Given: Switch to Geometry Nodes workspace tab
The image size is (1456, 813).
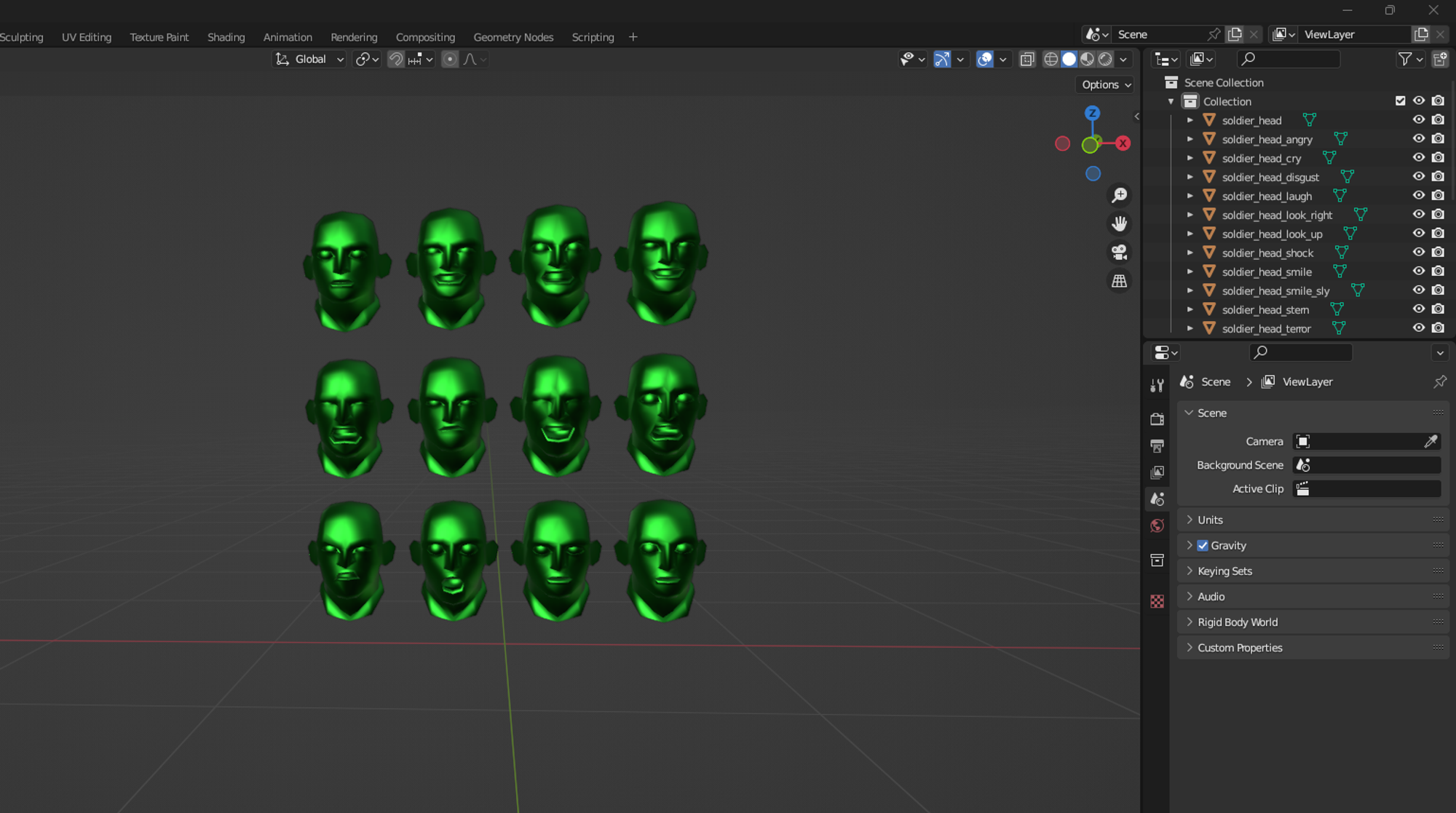Looking at the screenshot, I should 513,37.
